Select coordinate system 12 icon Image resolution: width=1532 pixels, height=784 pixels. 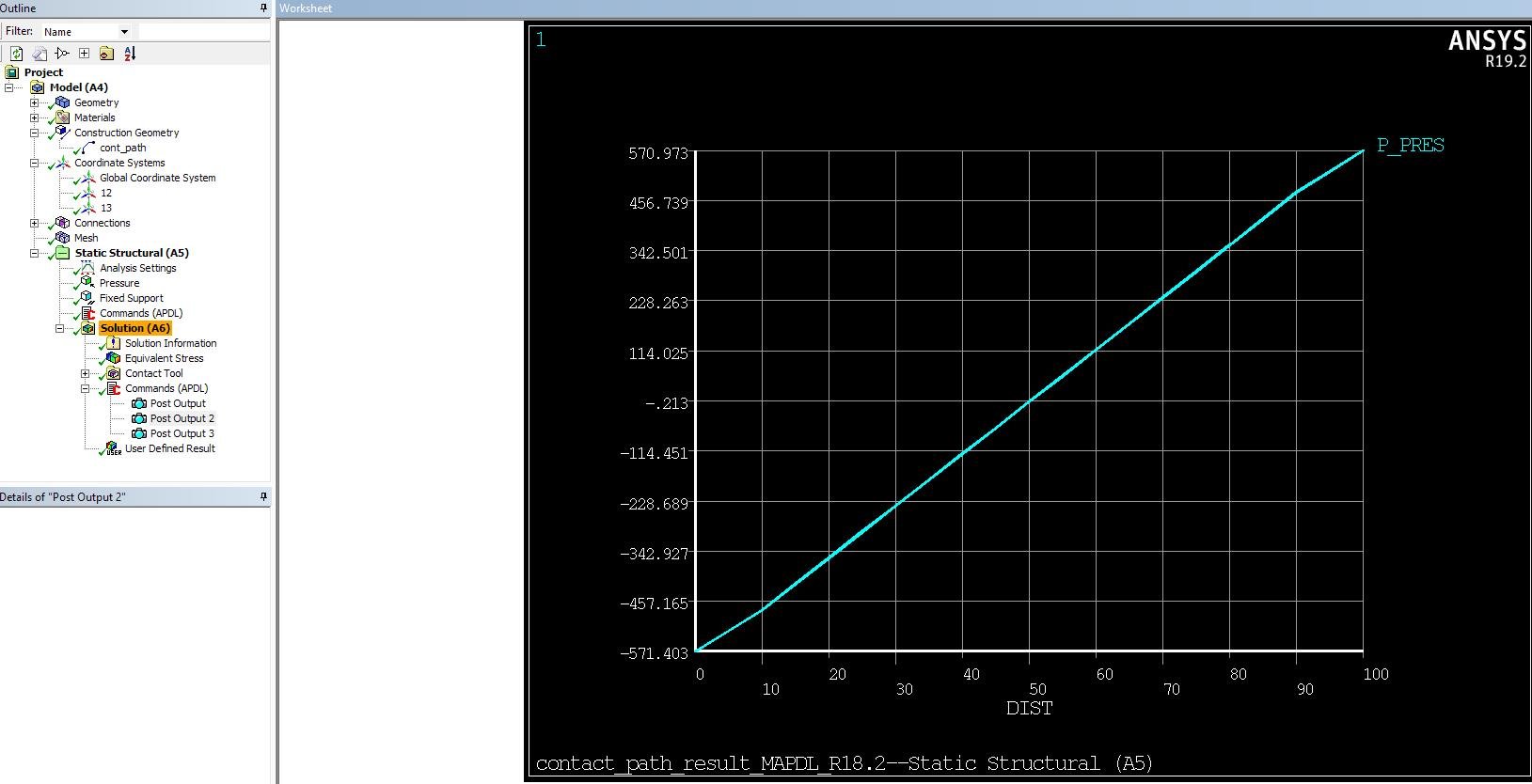pyautogui.click(x=88, y=193)
